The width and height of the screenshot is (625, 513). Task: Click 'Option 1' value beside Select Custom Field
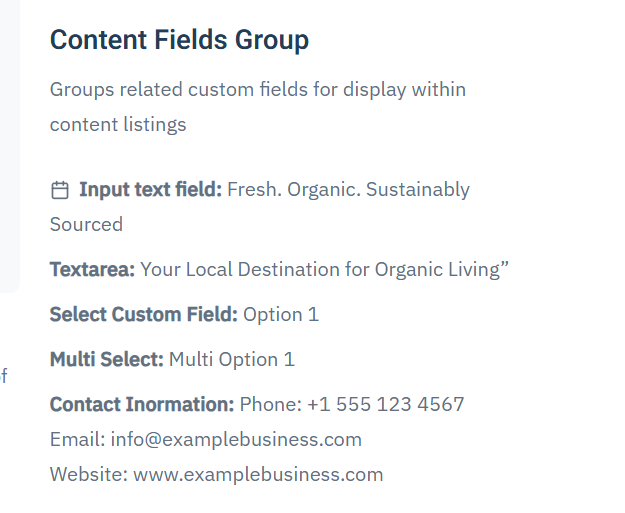point(281,314)
